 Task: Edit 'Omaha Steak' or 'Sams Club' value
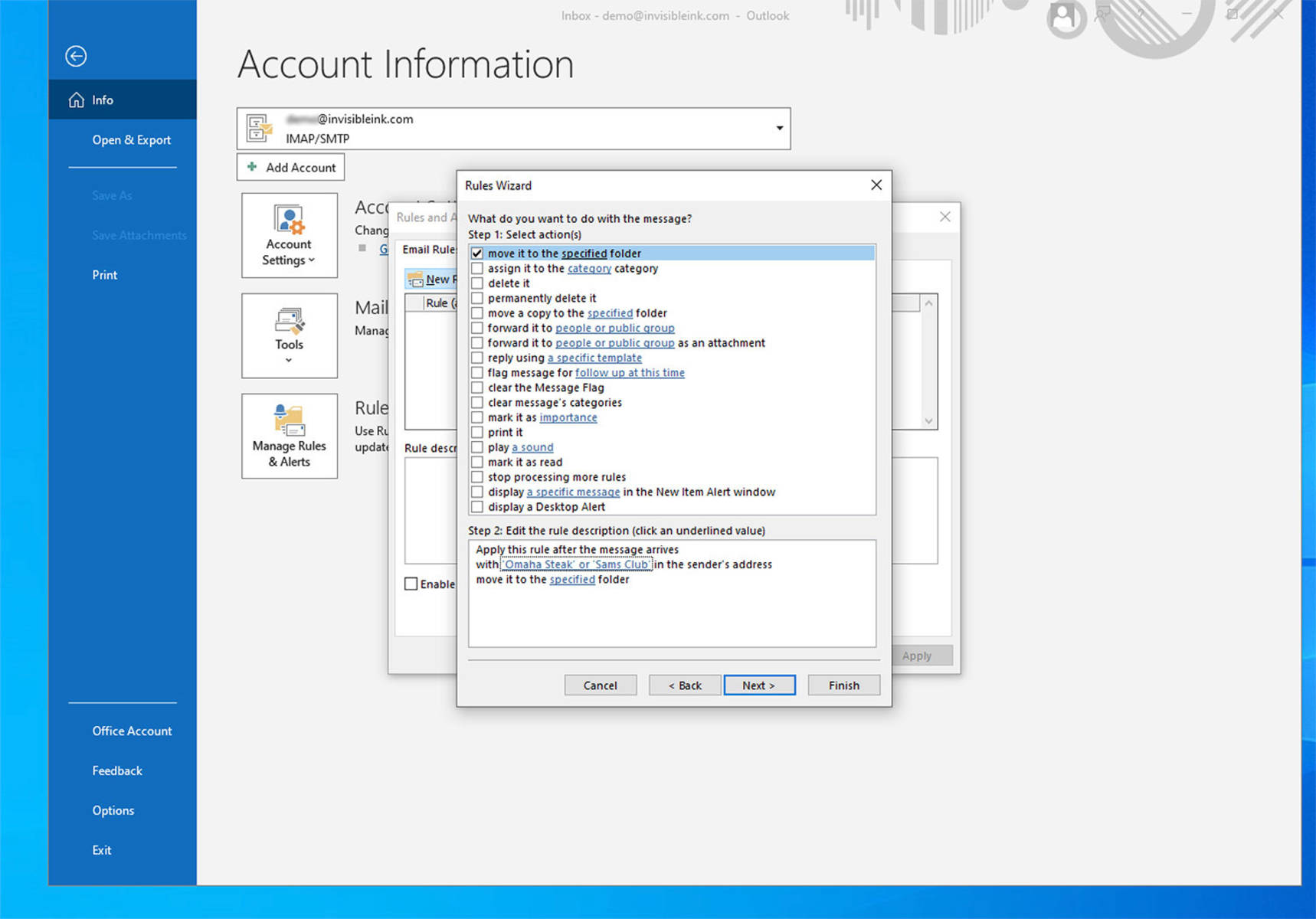(576, 564)
